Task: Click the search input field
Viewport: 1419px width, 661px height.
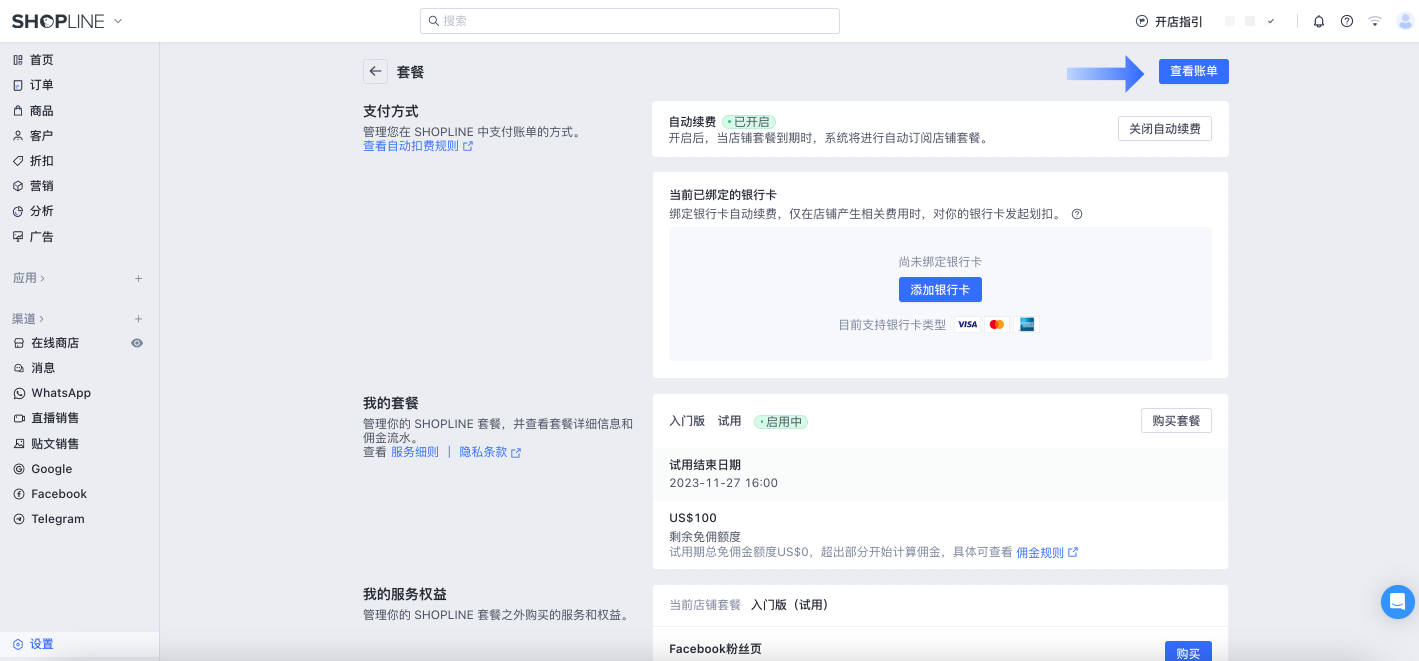Action: coord(629,21)
